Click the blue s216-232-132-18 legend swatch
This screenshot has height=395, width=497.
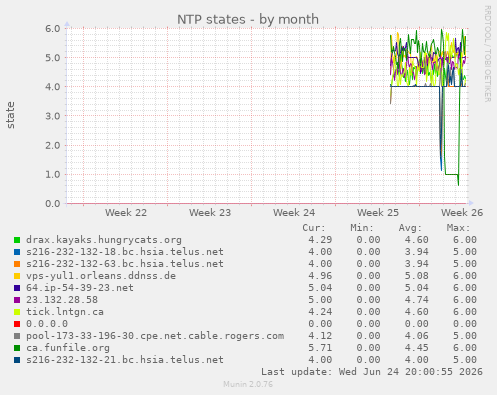coord(17,252)
